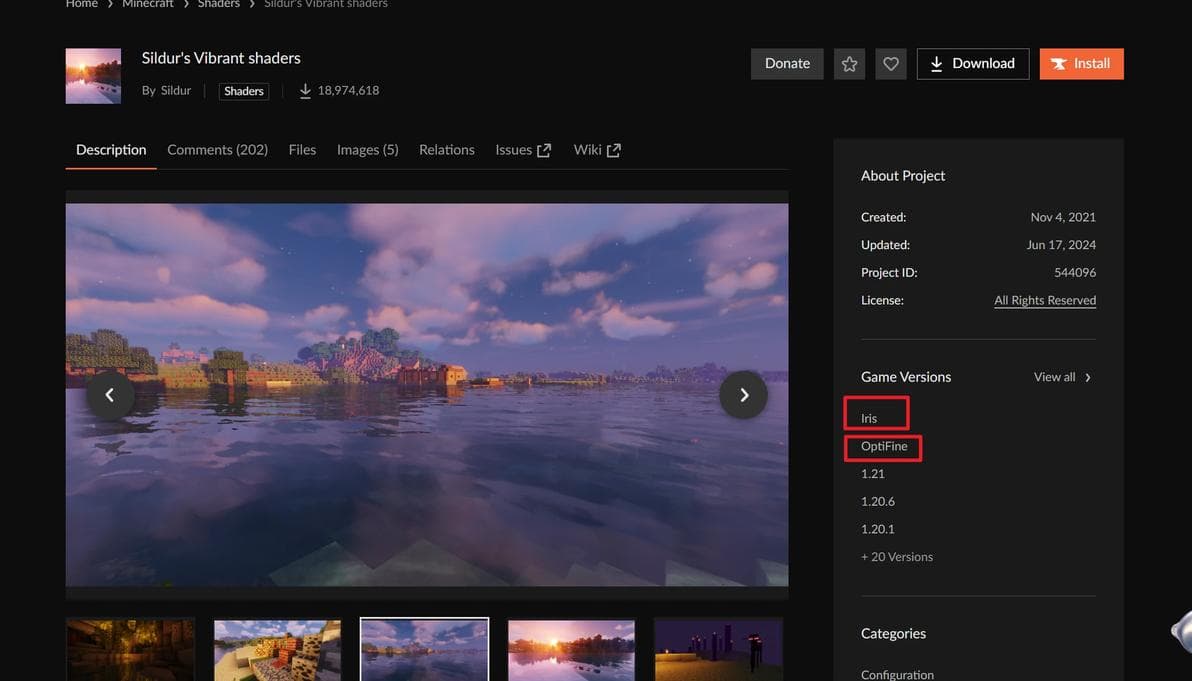Open the author Sildur profile link
The image size is (1192, 681).
click(x=176, y=90)
